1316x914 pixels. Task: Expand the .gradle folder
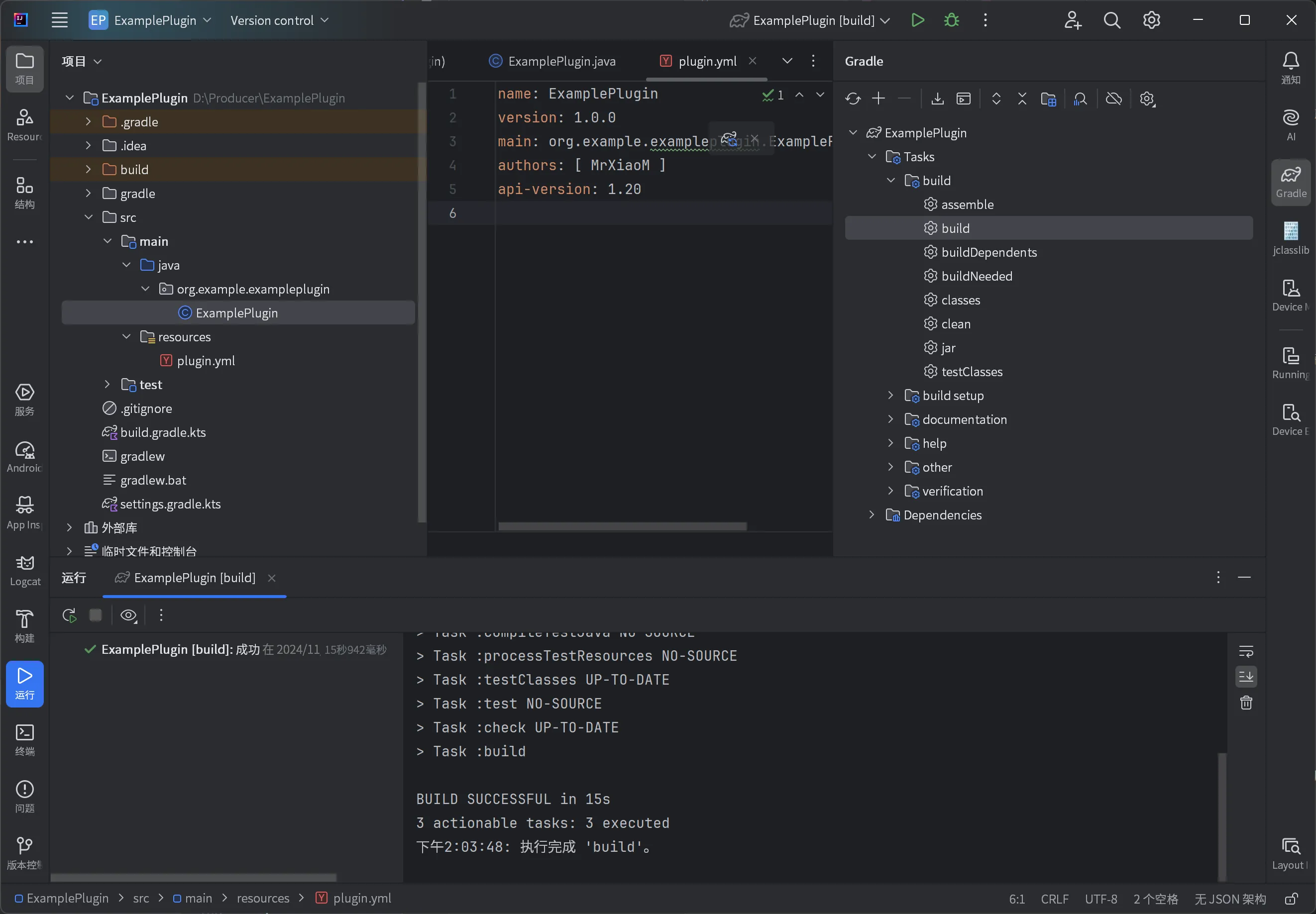click(88, 121)
